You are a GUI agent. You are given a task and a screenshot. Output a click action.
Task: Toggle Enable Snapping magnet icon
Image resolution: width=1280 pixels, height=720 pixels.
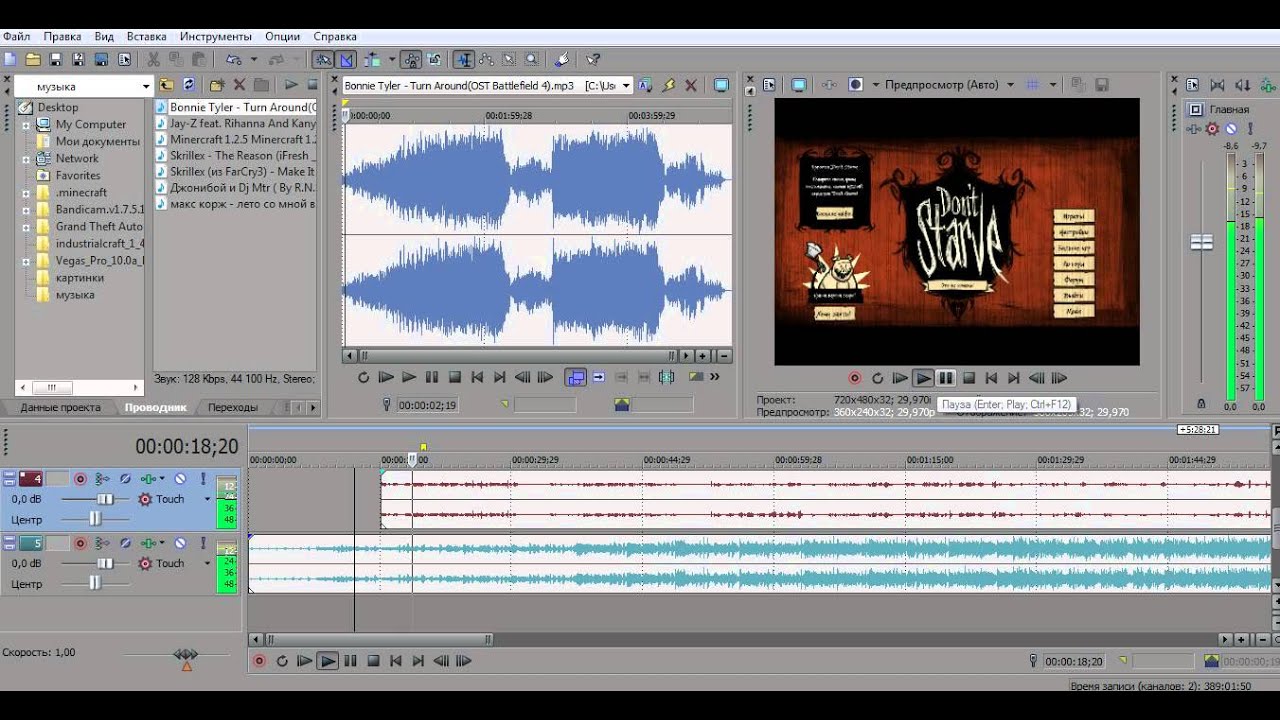322,59
